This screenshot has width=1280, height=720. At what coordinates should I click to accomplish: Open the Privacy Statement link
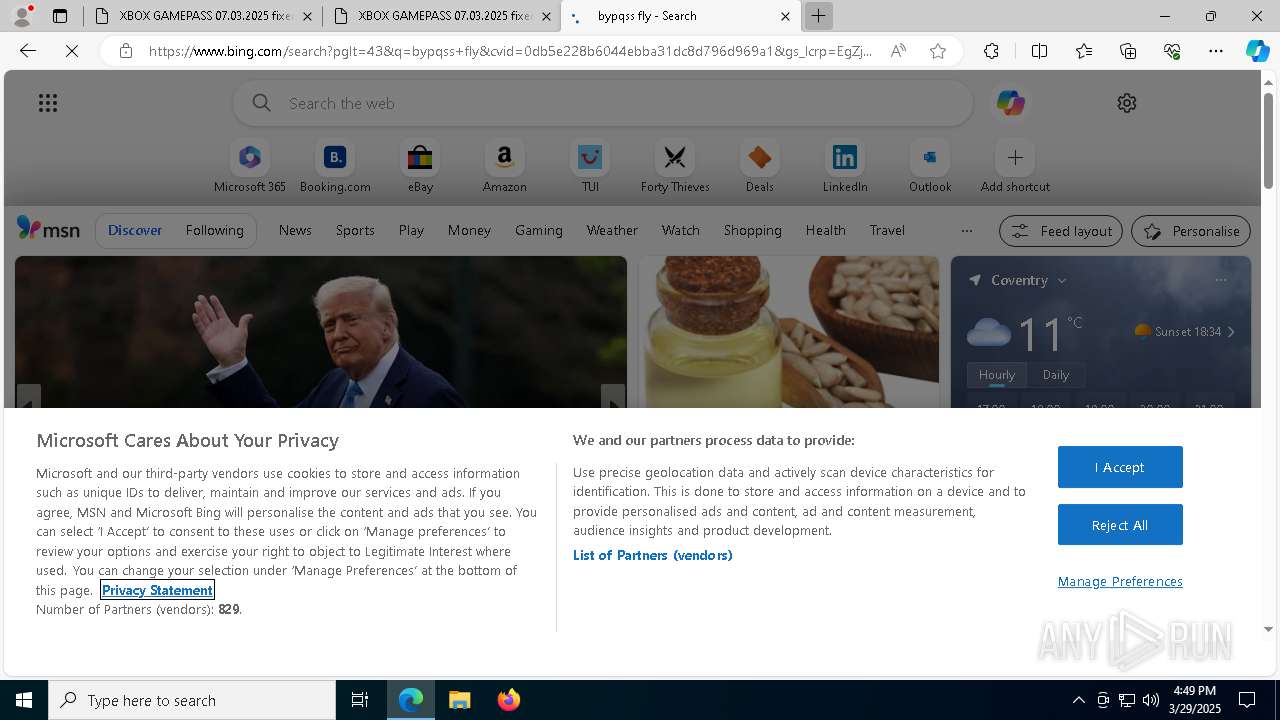click(157, 590)
